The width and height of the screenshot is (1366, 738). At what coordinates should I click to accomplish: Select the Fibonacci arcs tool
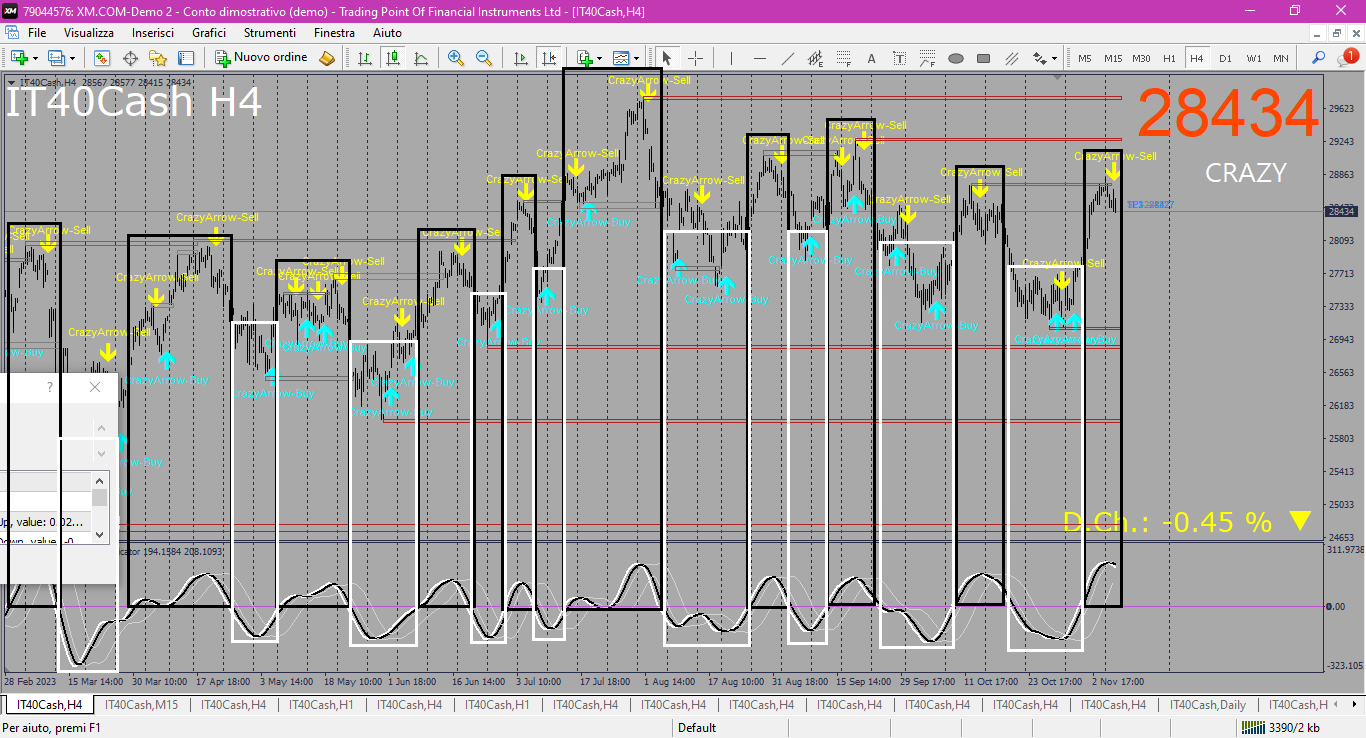coord(927,58)
